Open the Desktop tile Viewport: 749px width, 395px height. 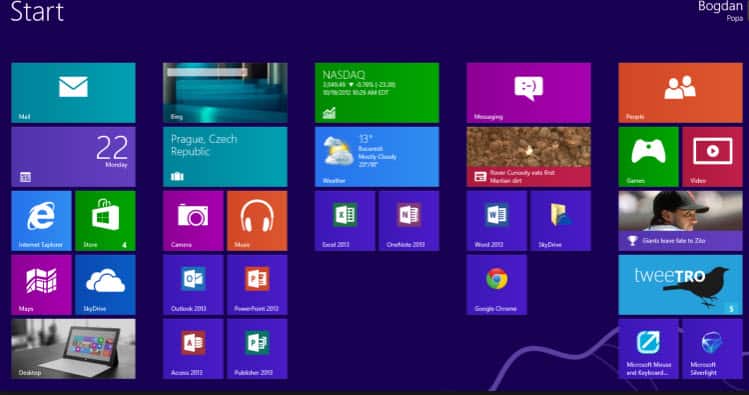(x=73, y=349)
